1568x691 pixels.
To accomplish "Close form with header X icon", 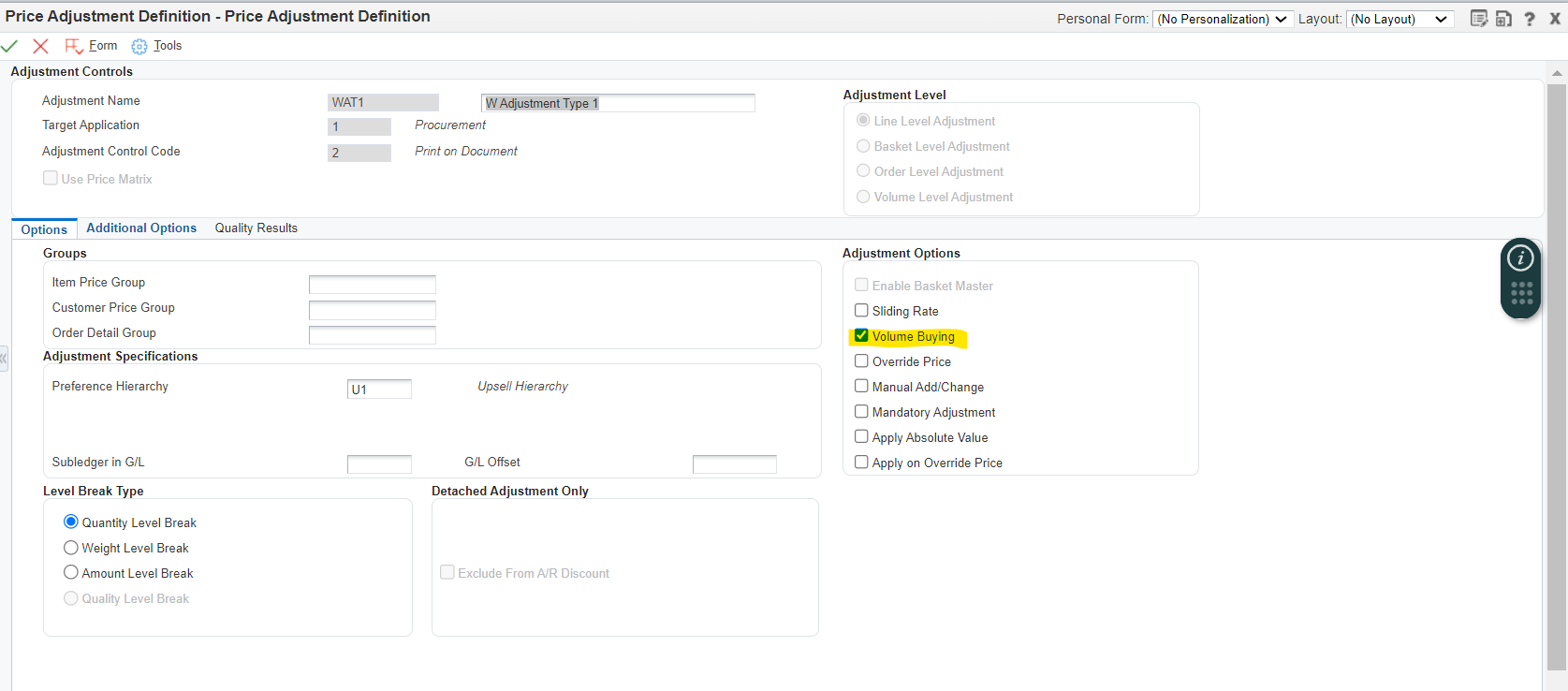I will 1555,19.
